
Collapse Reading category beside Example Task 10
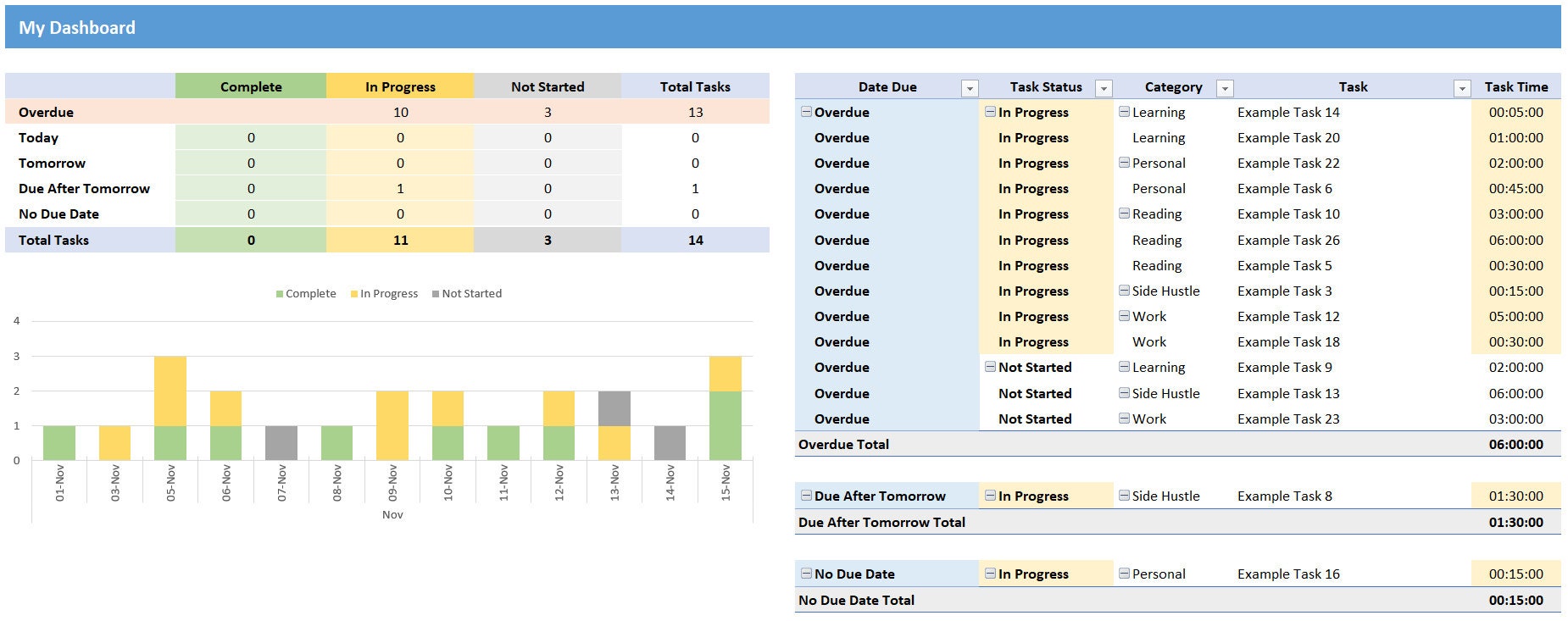(1124, 213)
